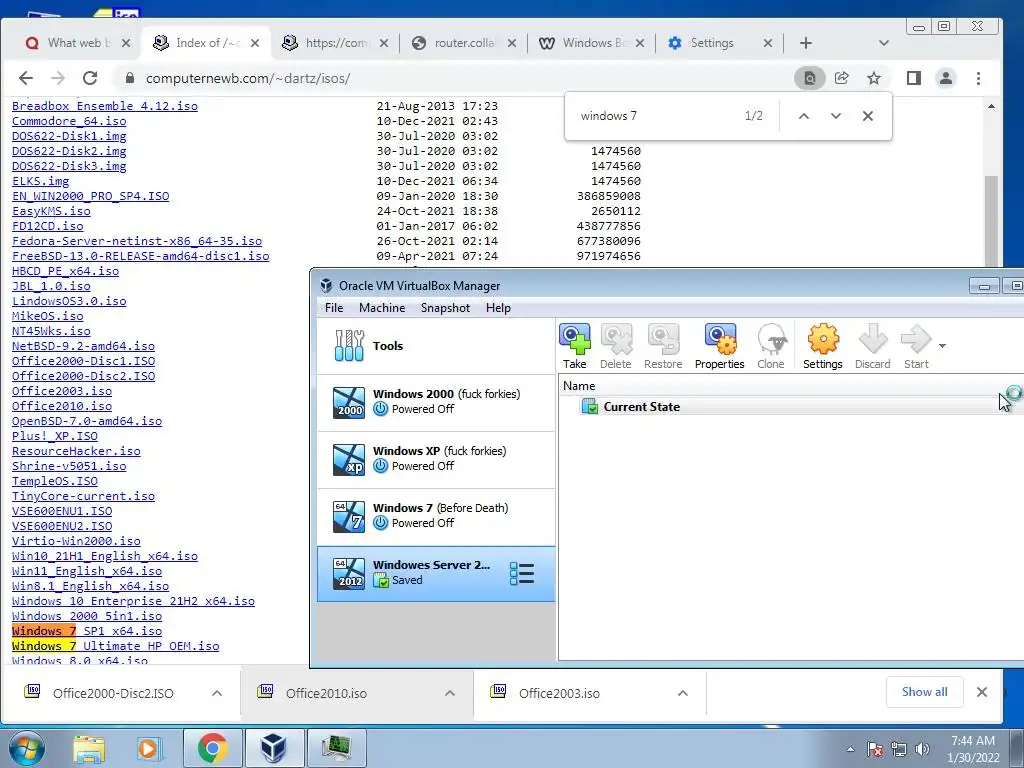Open Windows Media Player from taskbar
The height and width of the screenshot is (768, 1024).
[x=149, y=748]
